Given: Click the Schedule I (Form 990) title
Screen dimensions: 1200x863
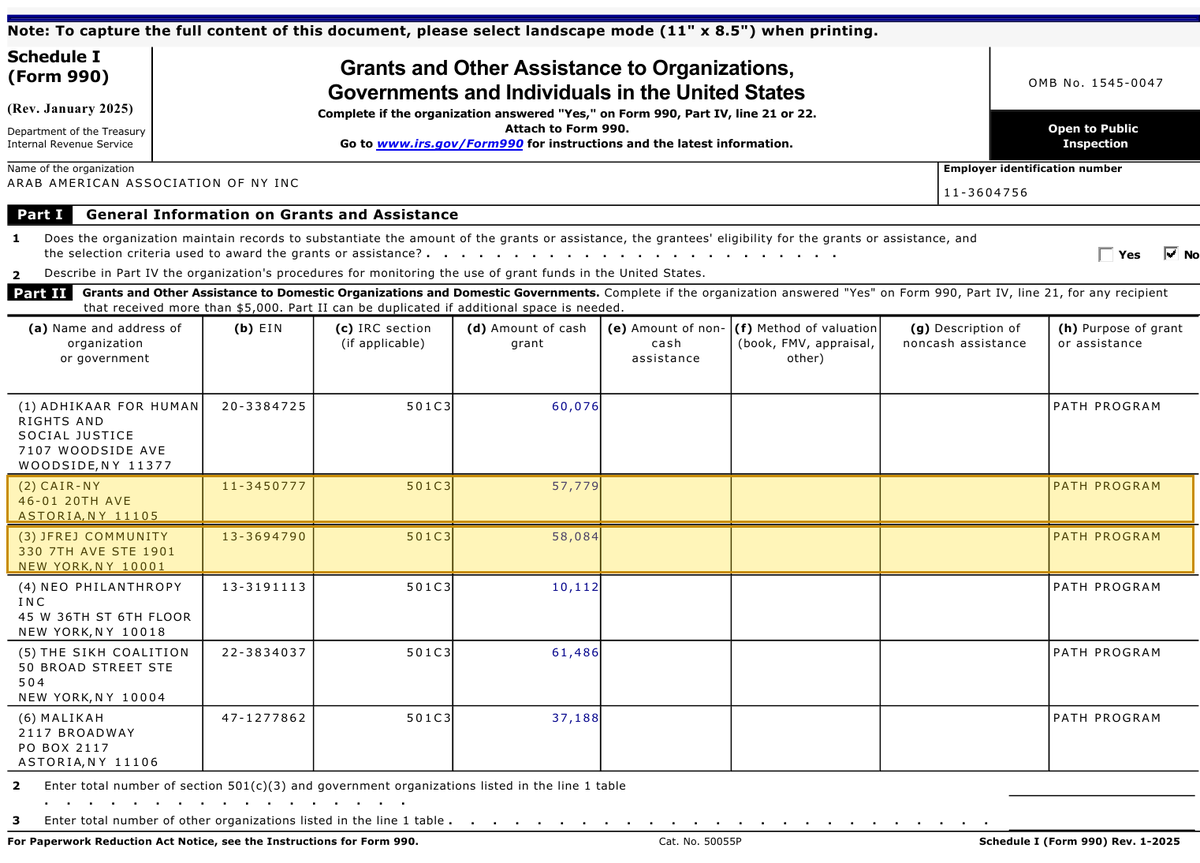Looking at the screenshot, I should 58,67.
